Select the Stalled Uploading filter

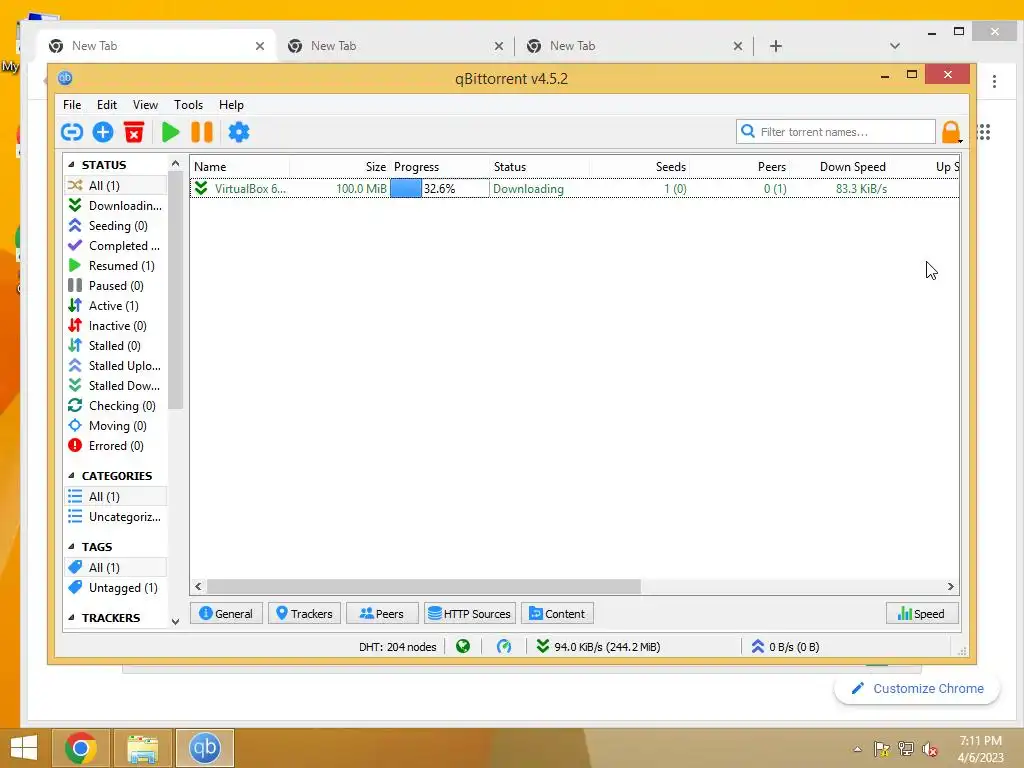coord(116,366)
